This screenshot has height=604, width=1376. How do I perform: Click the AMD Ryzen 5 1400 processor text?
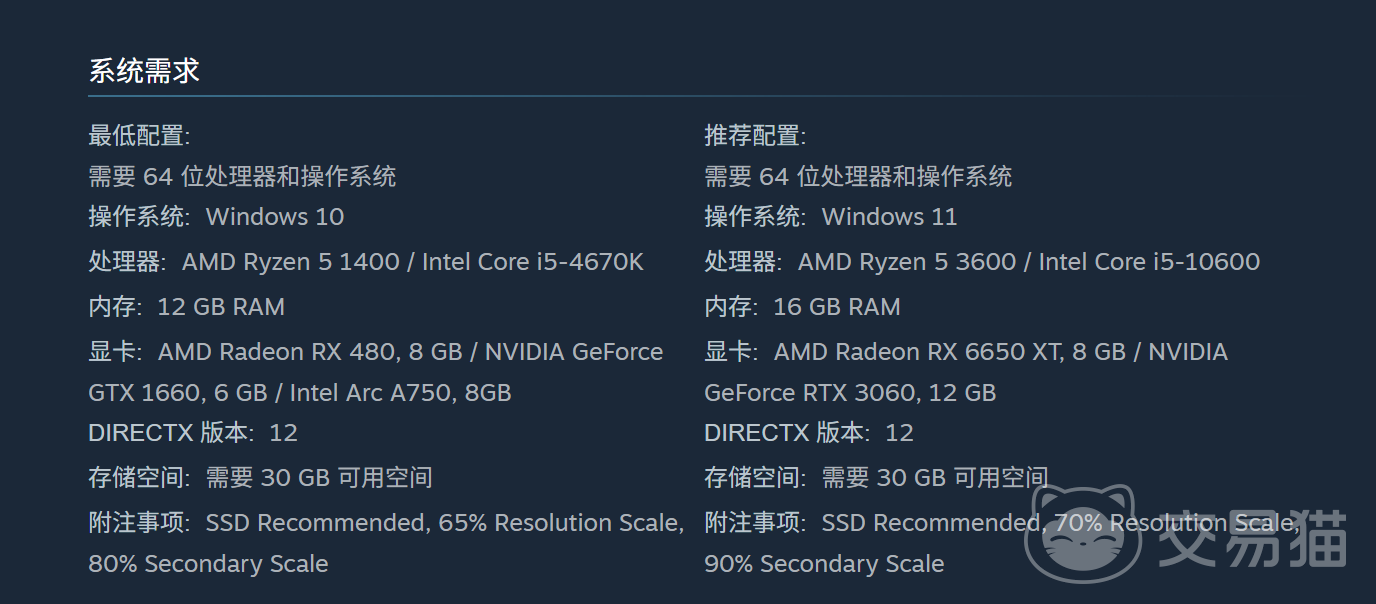click(290, 262)
